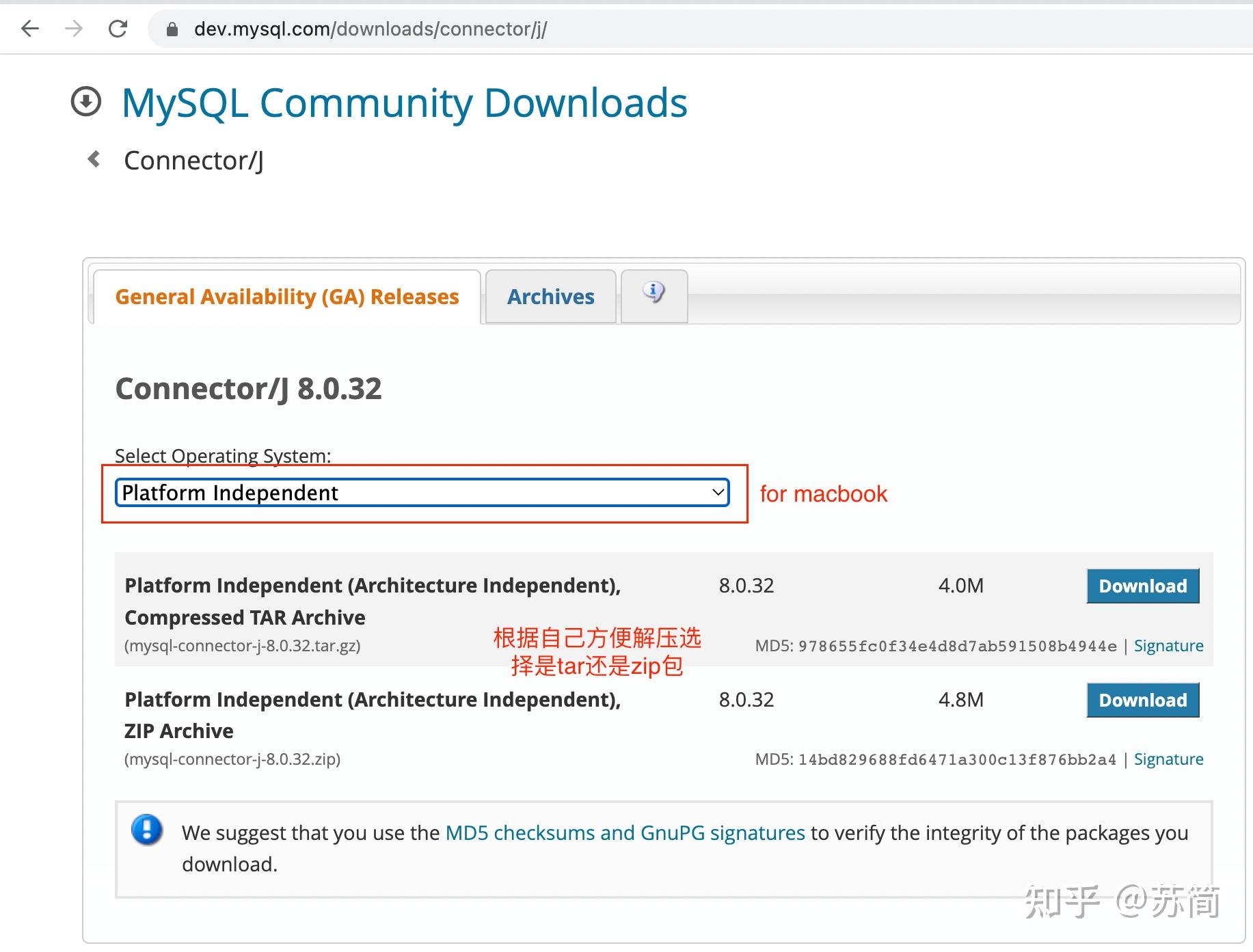
Task: Open Signature link for the tar.gz package
Action: click(x=1168, y=646)
